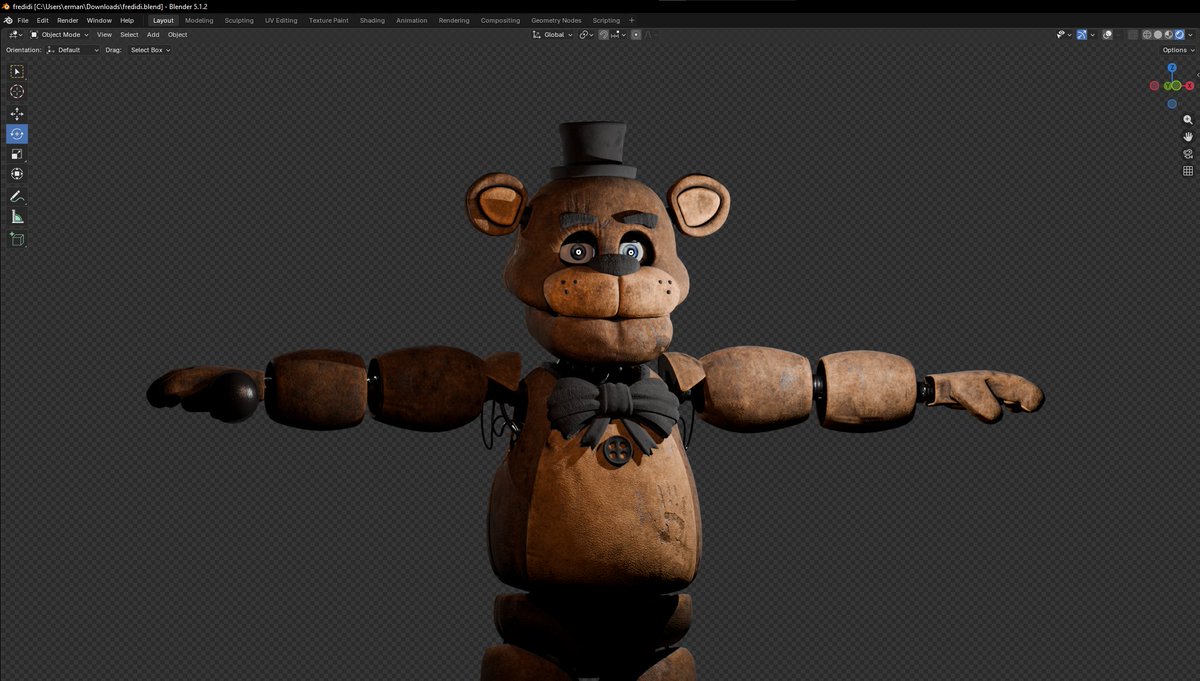
Task: Switch to the Geometry Nodes workspace tab
Action: point(556,20)
